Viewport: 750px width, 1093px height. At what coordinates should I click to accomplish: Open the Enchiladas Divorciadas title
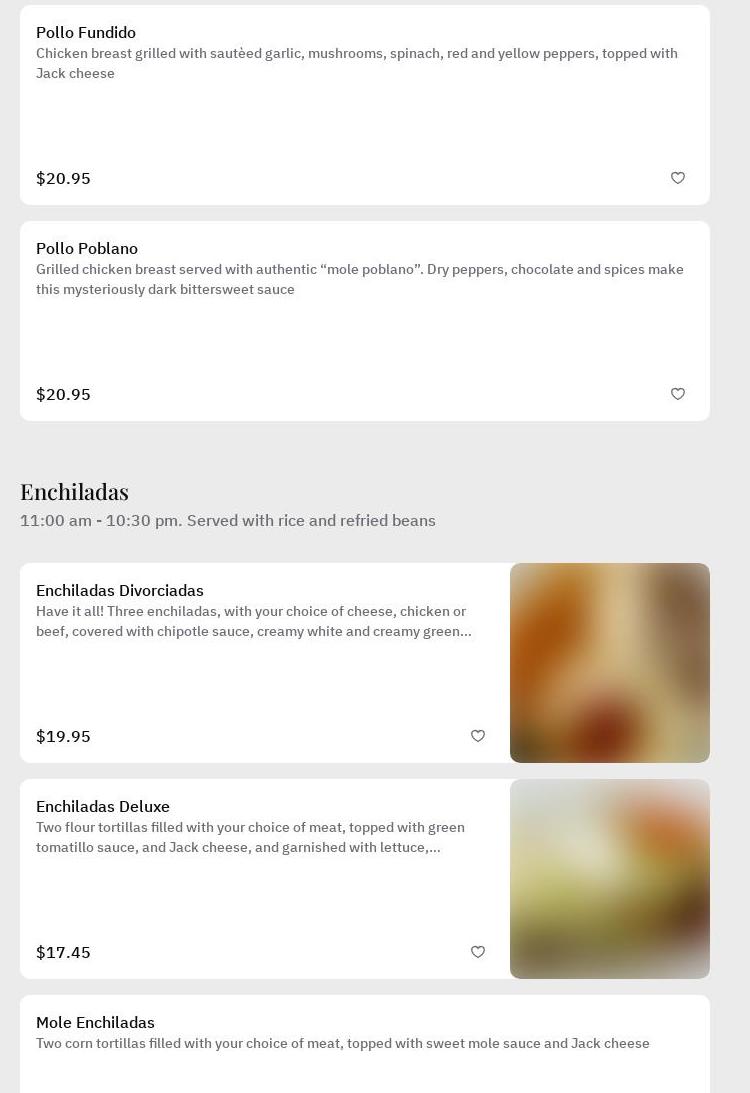point(120,591)
